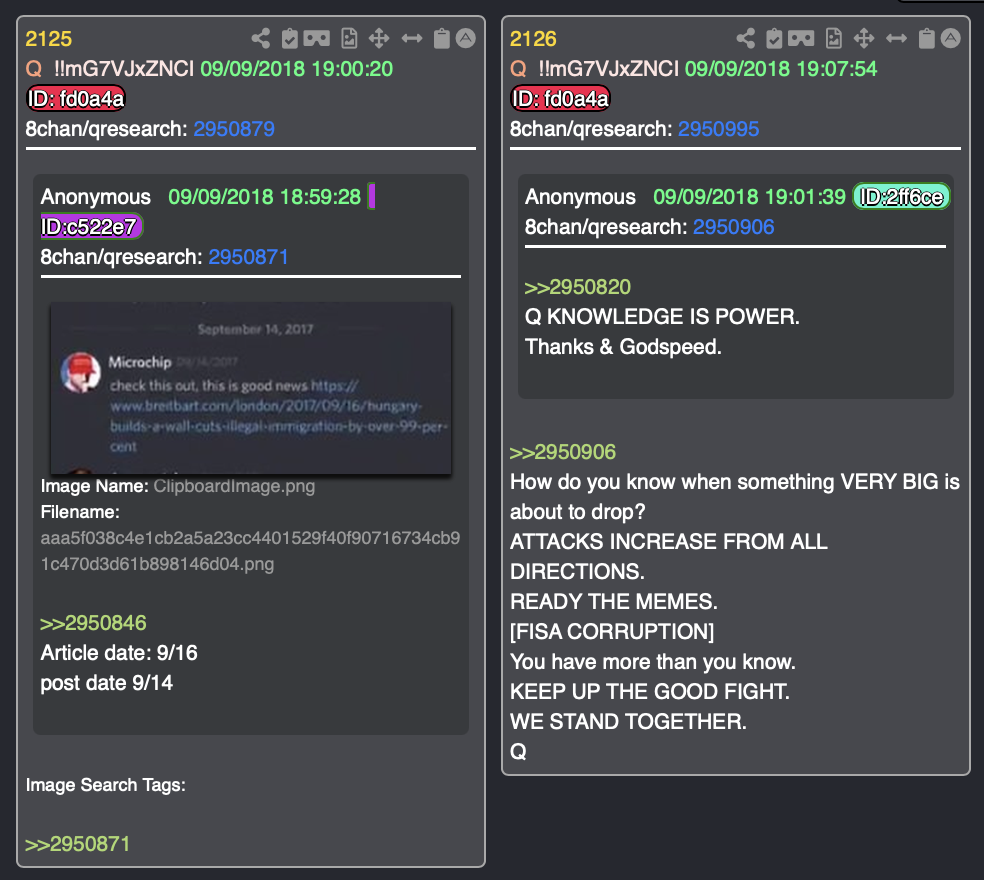Open 8chan link 2950995
Viewport: 984px width, 880px height.
point(719,129)
